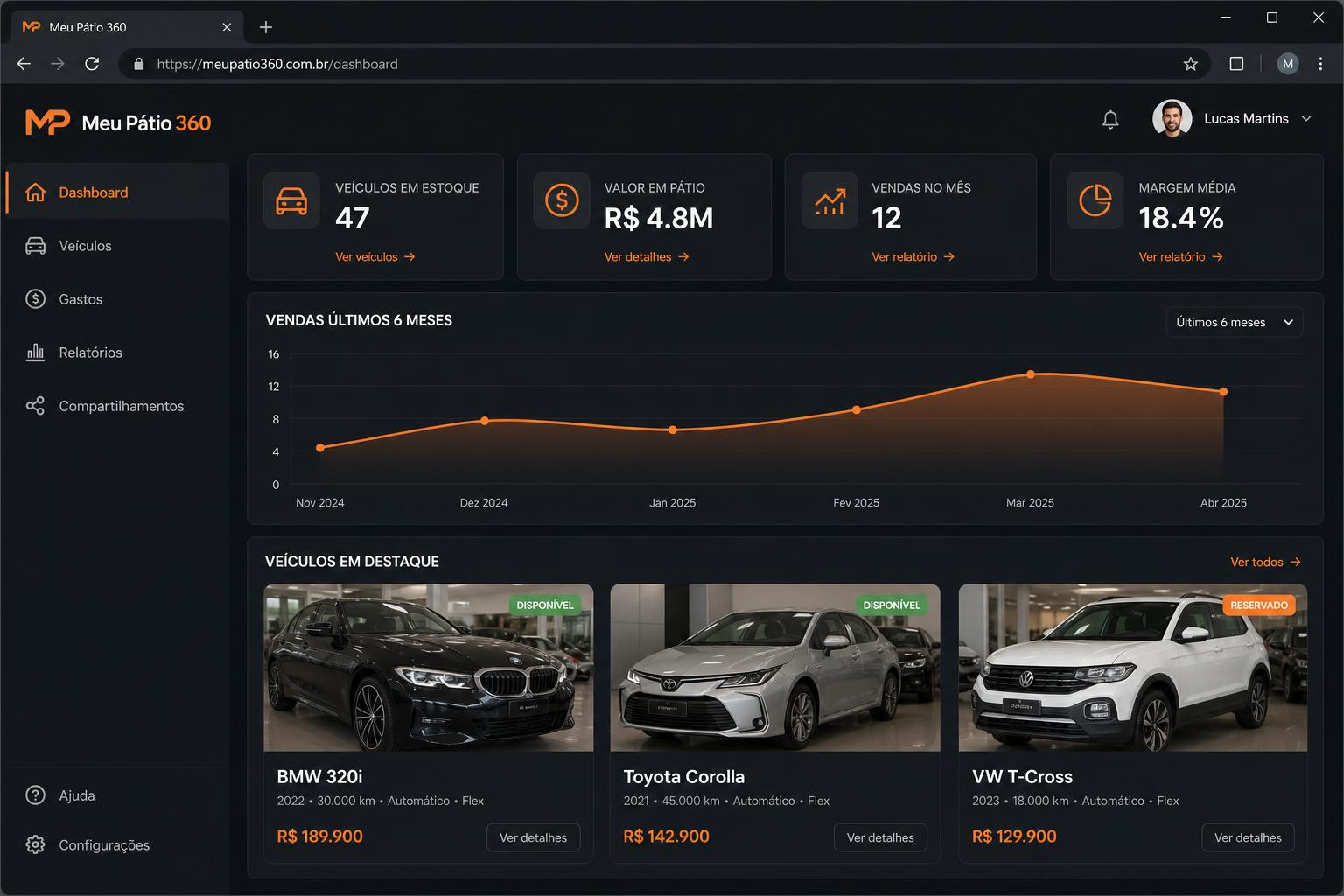Open notifications bell icon
Viewport: 1344px width, 896px height.
tap(1110, 119)
